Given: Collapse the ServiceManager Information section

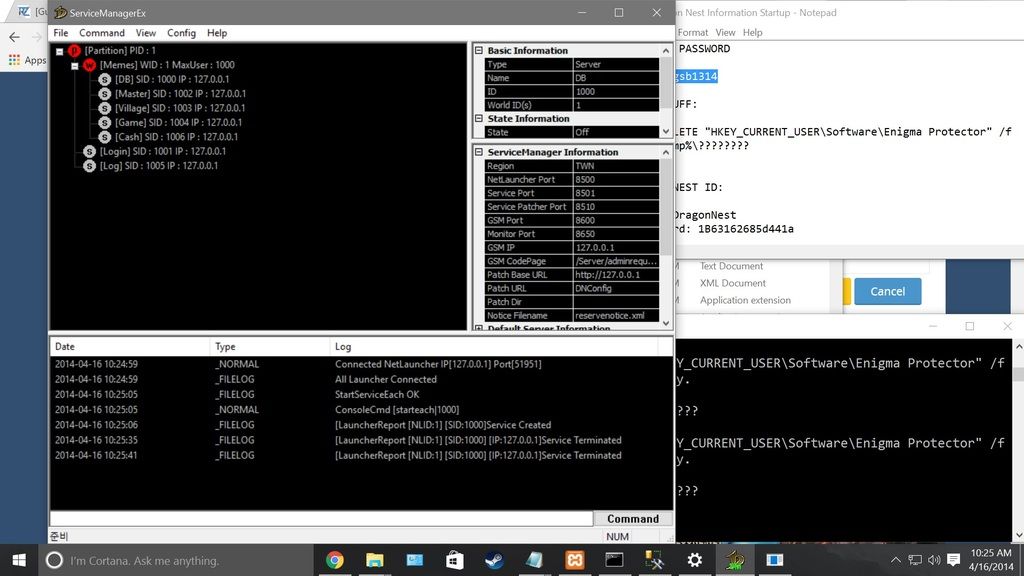Looking at the screenshot, I should (x=479, y=152).
